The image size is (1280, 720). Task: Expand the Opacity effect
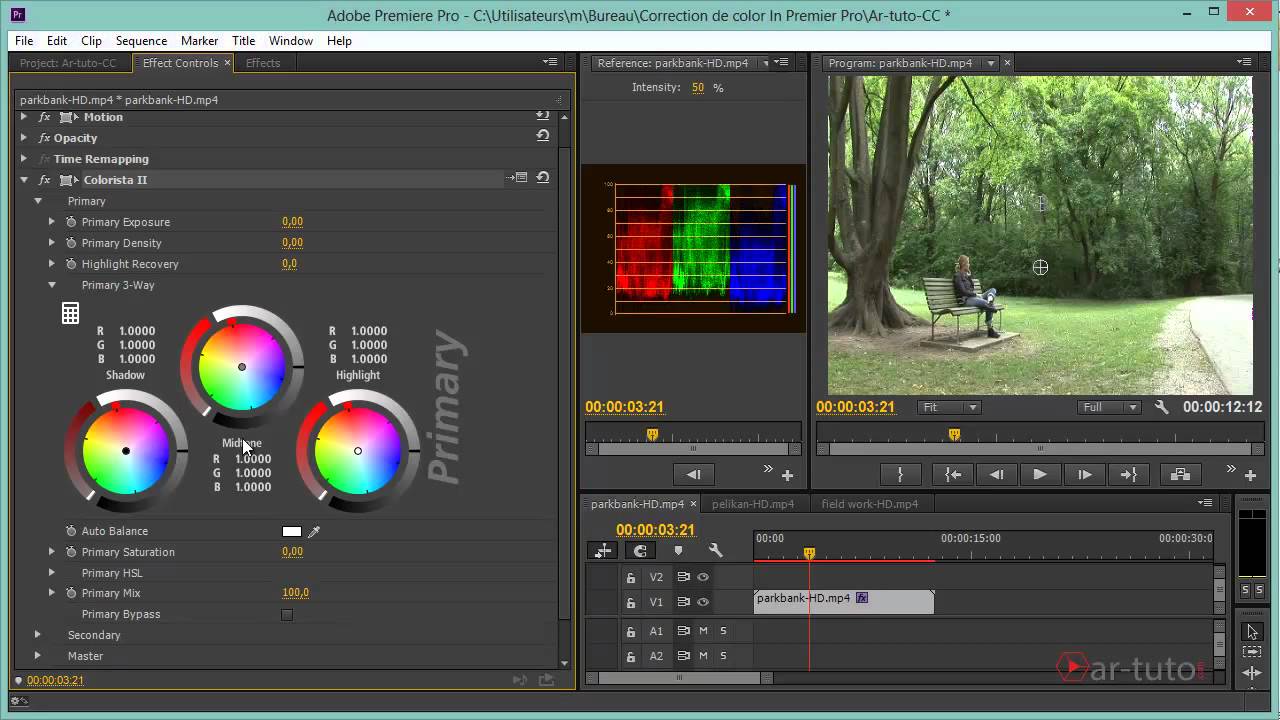pyautogui.click(x=24, y=138)
